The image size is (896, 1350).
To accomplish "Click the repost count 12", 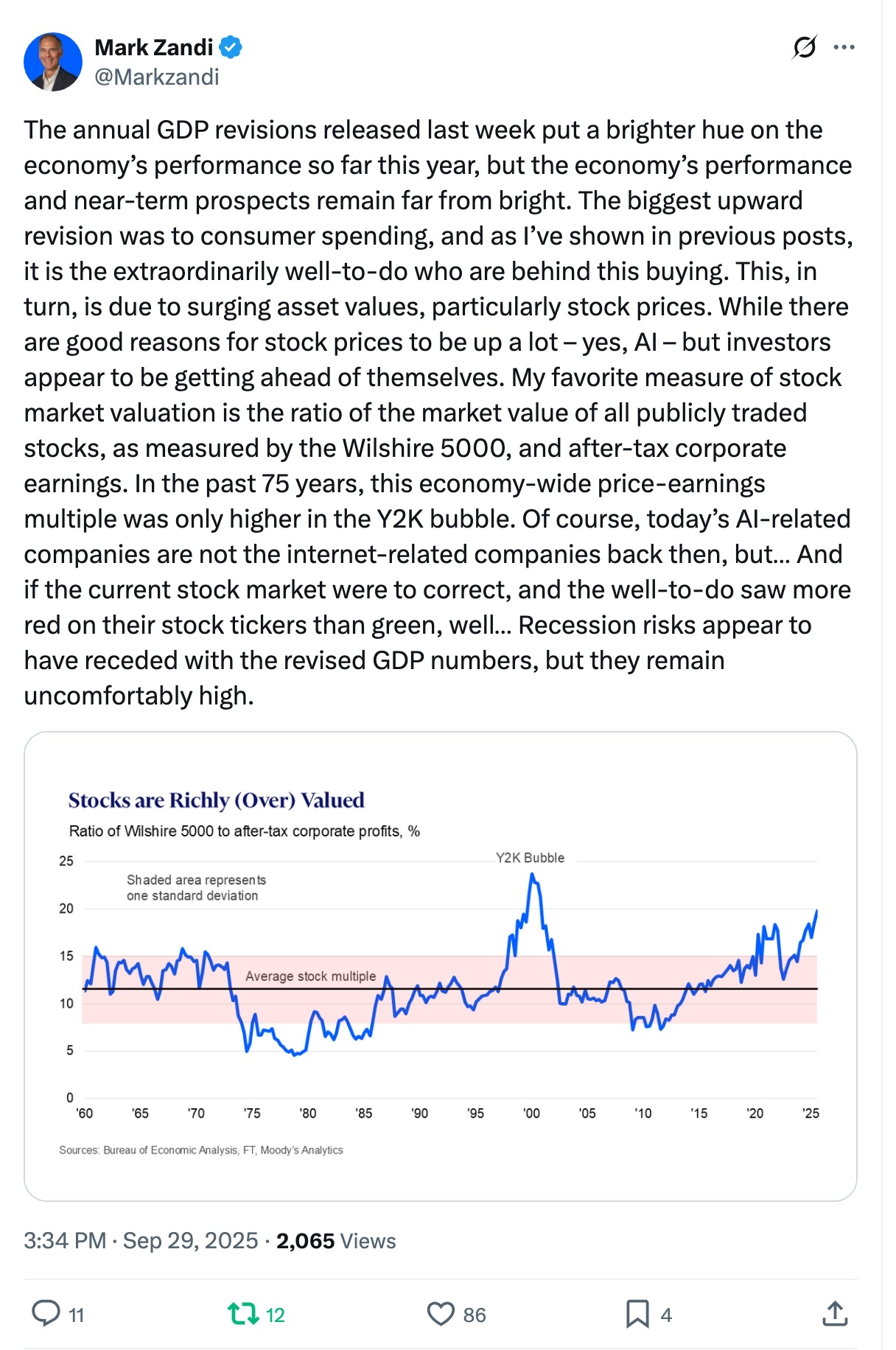I will coord(275,1315).
